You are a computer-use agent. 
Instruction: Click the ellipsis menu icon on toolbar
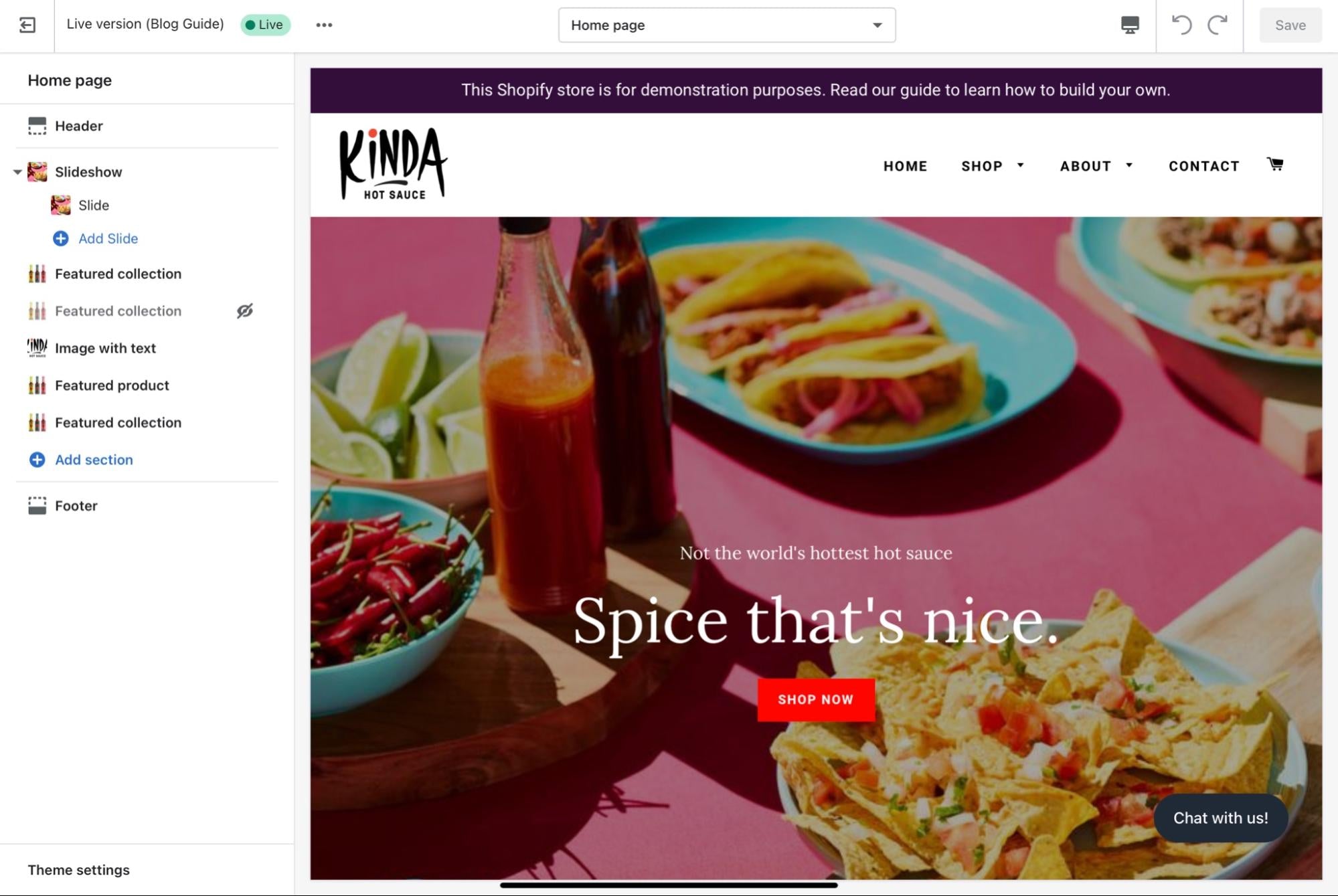point(324,24)
